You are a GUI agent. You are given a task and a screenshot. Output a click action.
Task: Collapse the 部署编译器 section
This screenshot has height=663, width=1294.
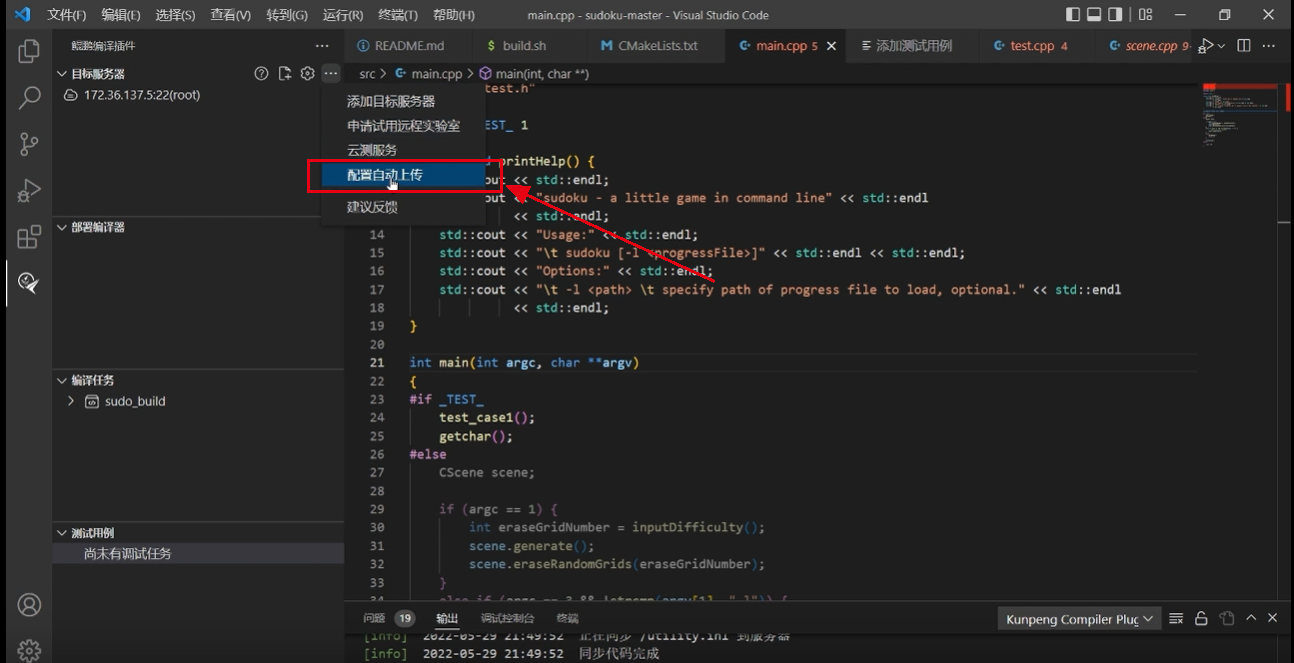(62, 227)
